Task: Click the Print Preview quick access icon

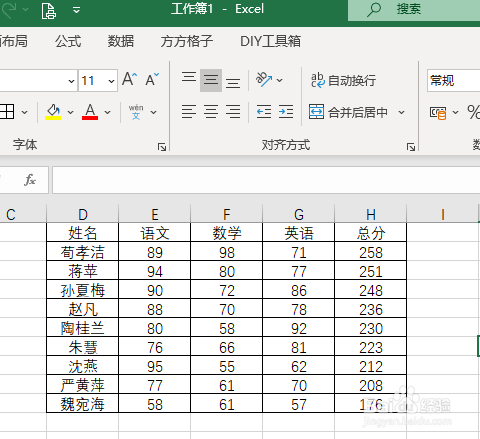Action: [49, 10]
